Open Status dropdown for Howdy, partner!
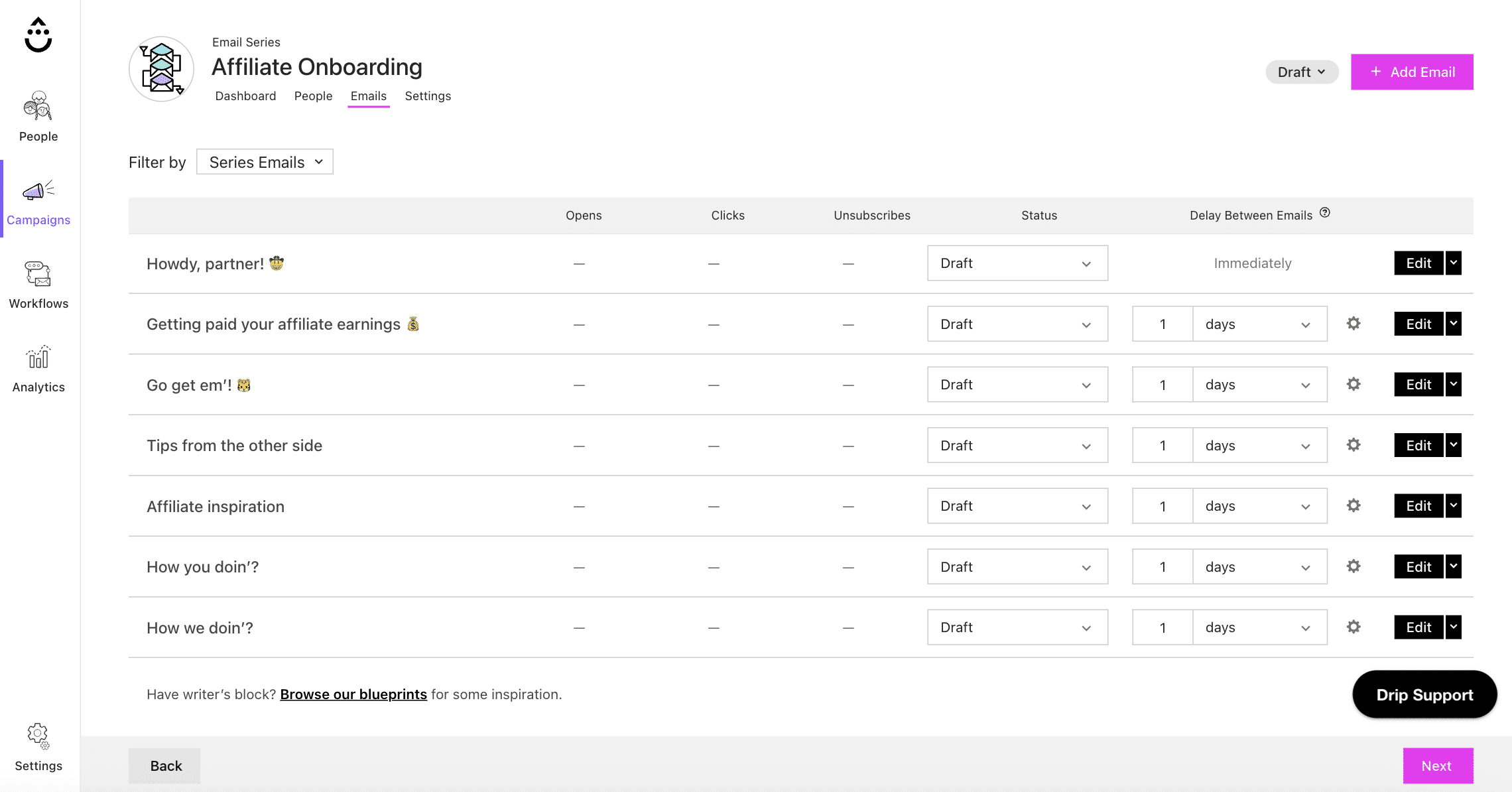 click(1017, 263)
